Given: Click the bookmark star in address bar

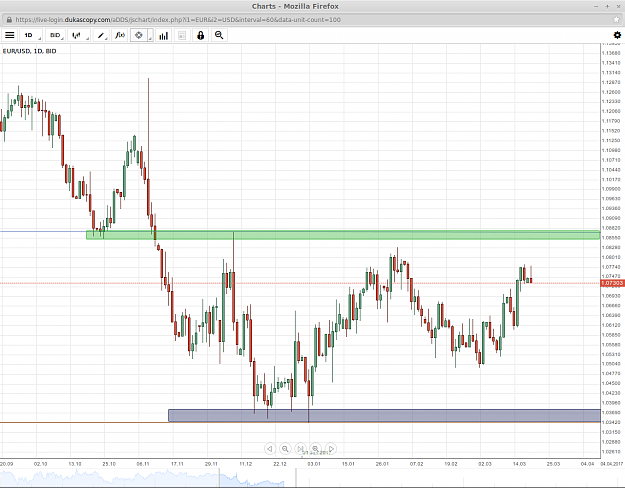Looking at the screenshot, I should (616, 20).
